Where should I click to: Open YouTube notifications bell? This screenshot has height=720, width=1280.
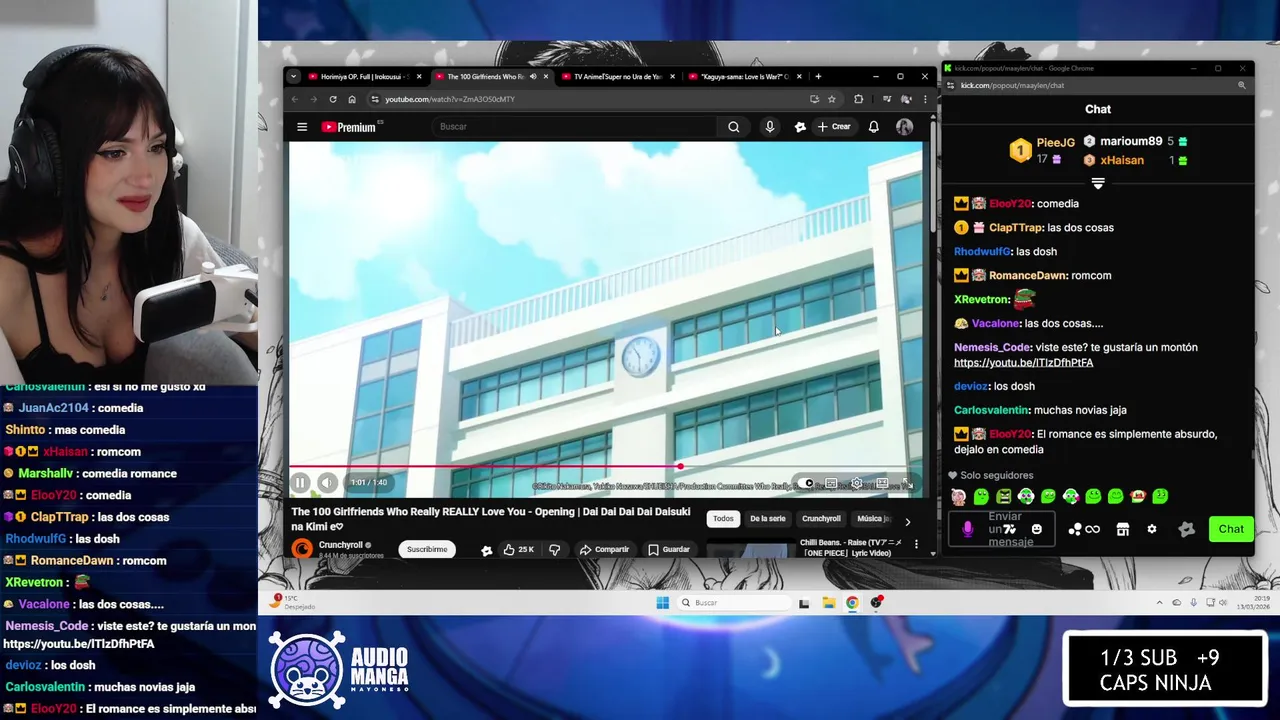(873, 127)
